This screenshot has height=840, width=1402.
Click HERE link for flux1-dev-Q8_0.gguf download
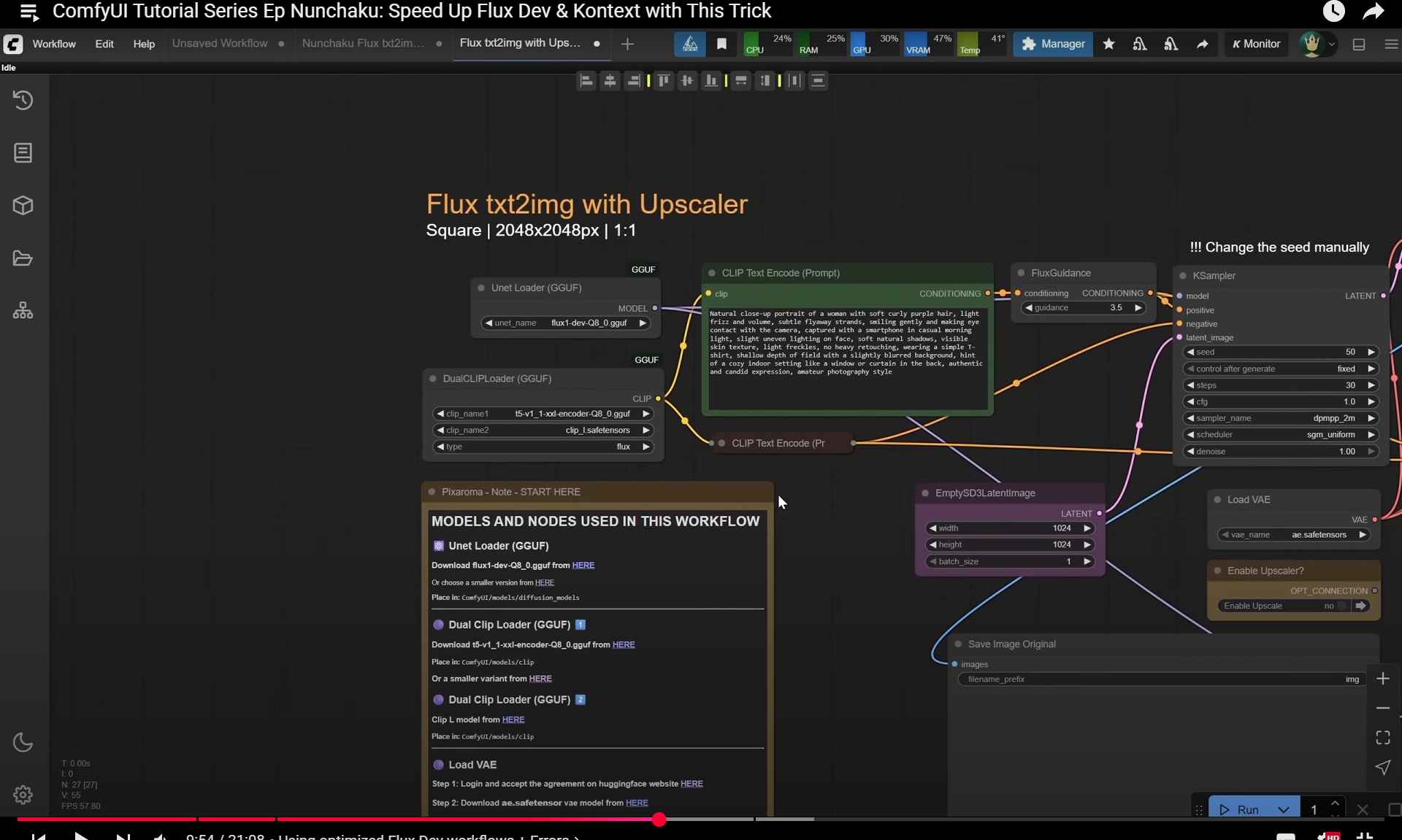click(x=583, y=566)
